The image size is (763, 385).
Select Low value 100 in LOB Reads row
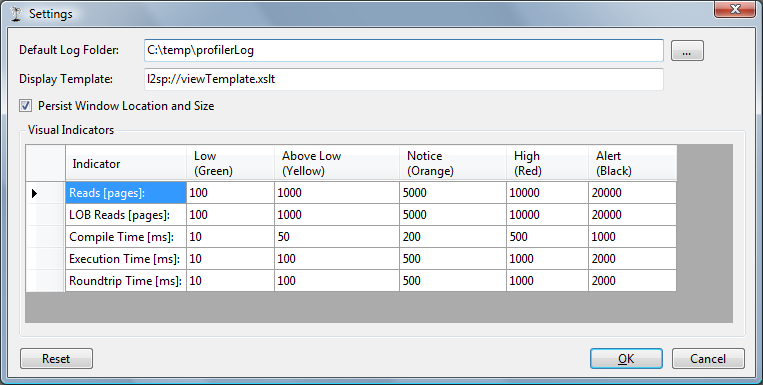pos(230,215)
